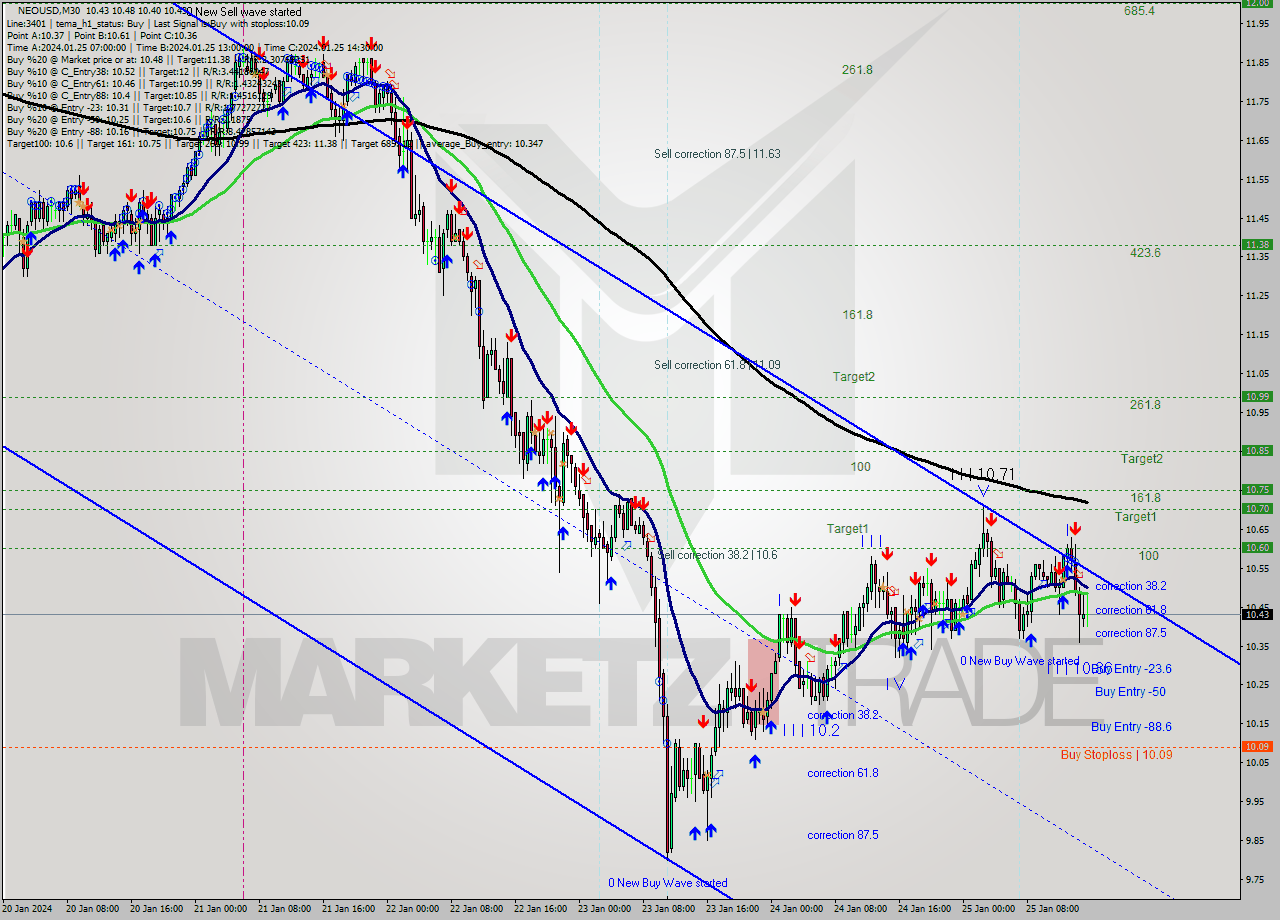Image resolution: width=1280 pixels, height=920 pixels.
Task: Click the 'Target100: 10.6' summary line
Action: click(38, 143)
